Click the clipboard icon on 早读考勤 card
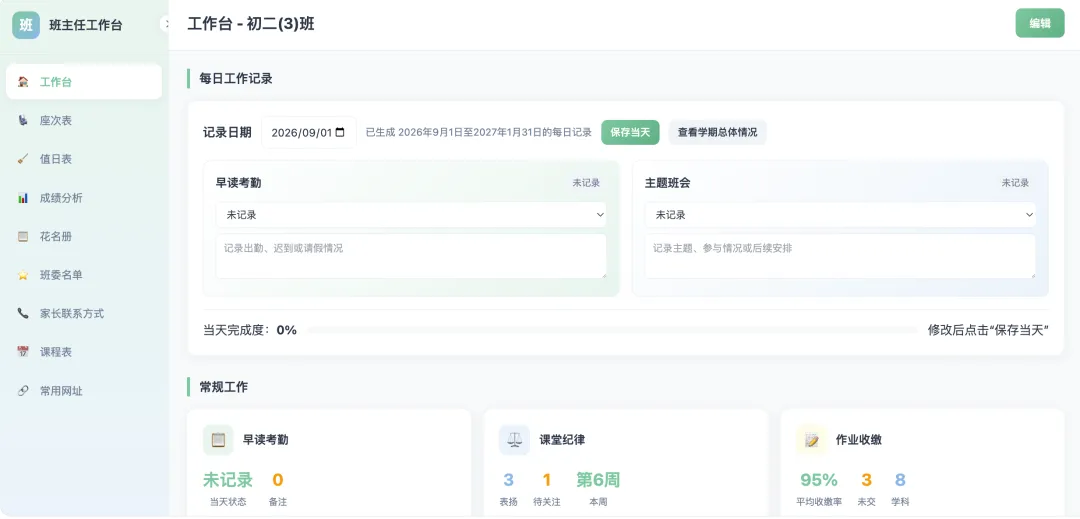1080x519 pixels. [x=218, y=440]
